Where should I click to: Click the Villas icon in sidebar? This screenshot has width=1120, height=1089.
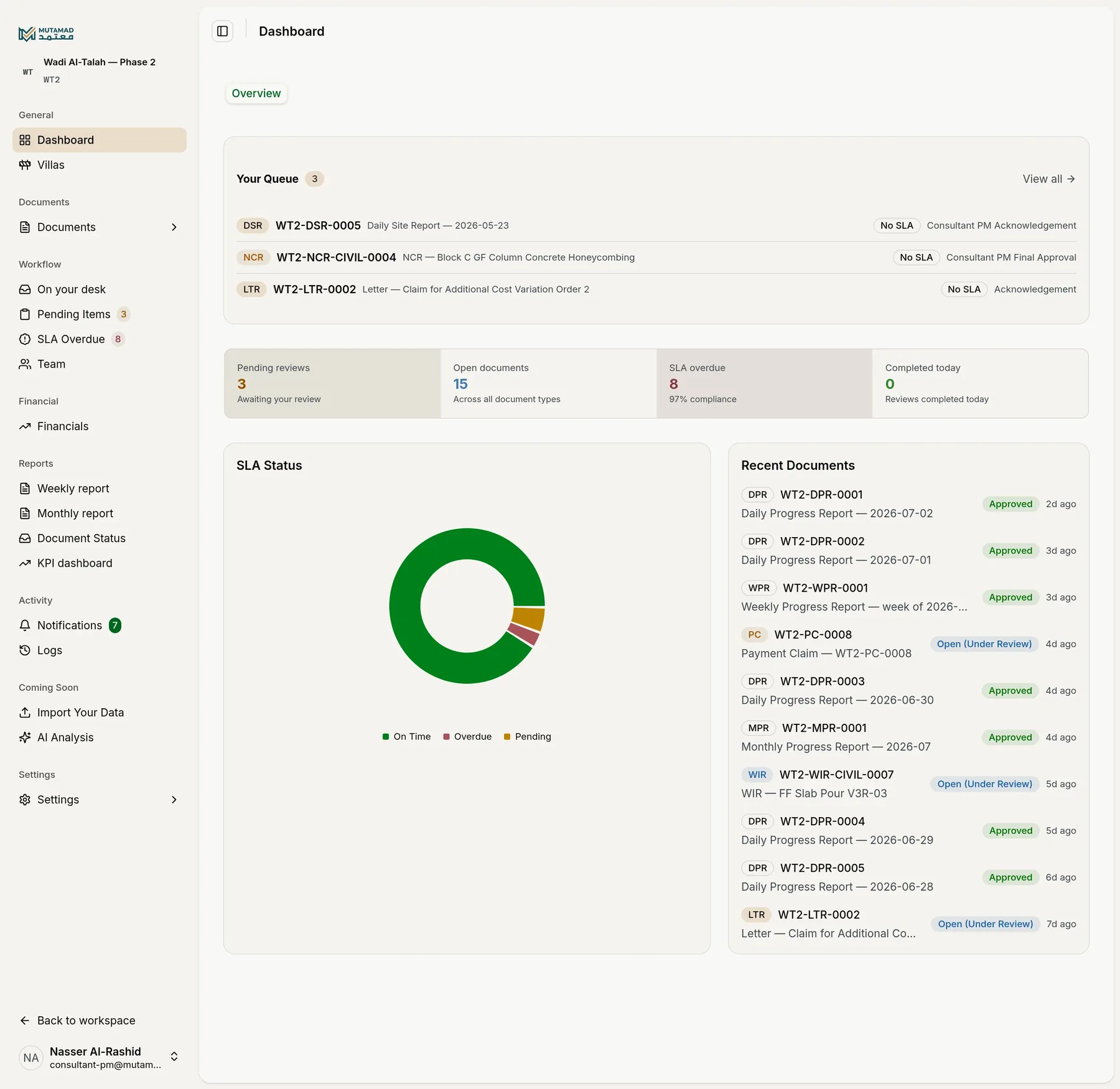click(25, 165)
